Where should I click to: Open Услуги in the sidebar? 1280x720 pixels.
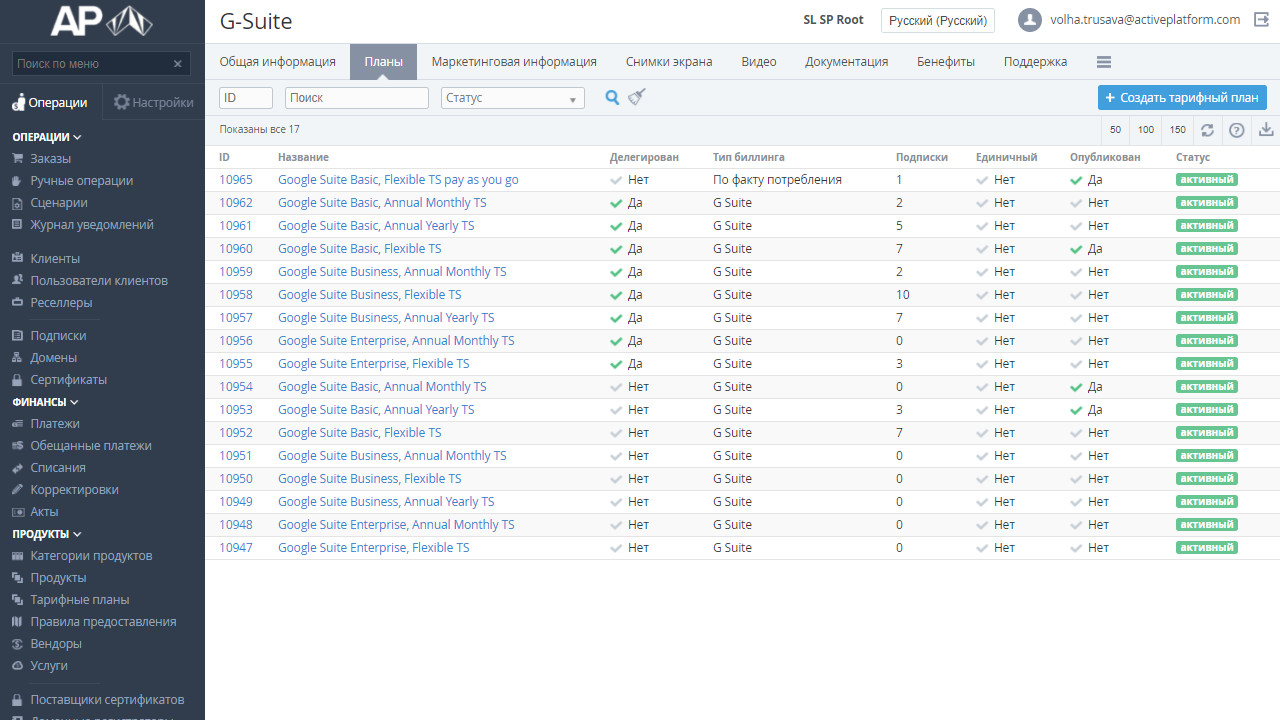(49, 666)
